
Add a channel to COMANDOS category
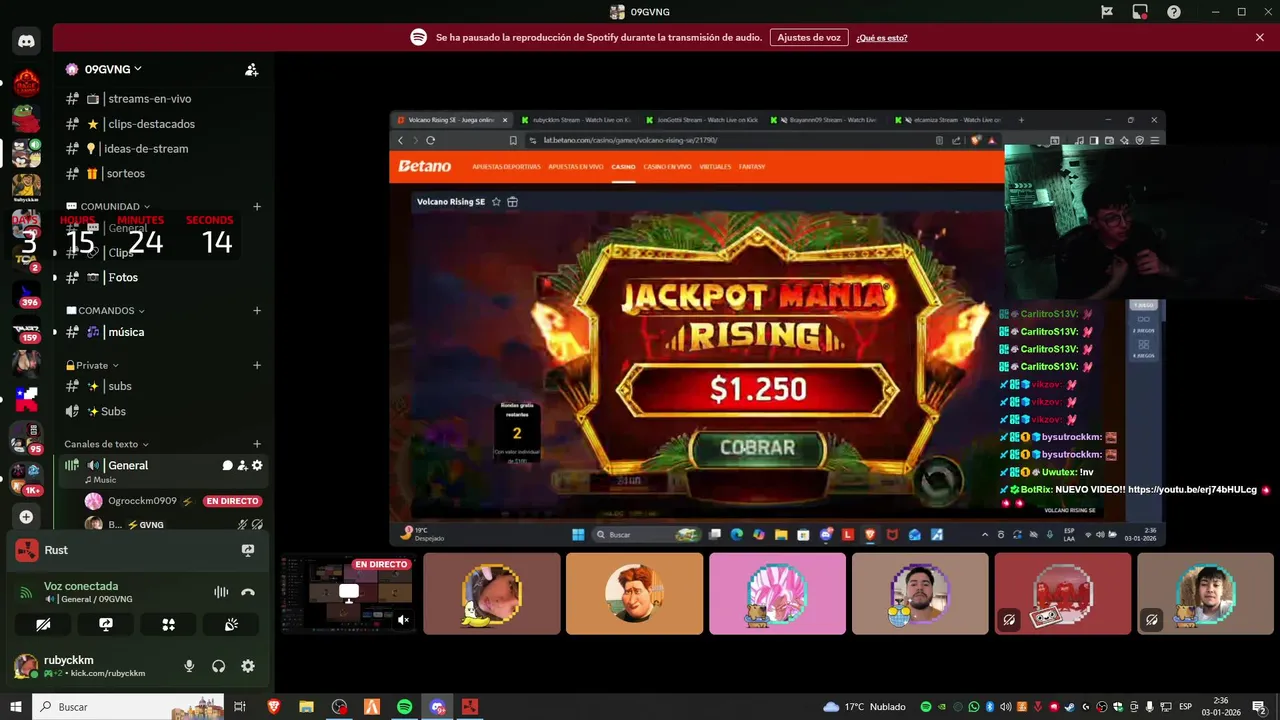click(257, 311)
